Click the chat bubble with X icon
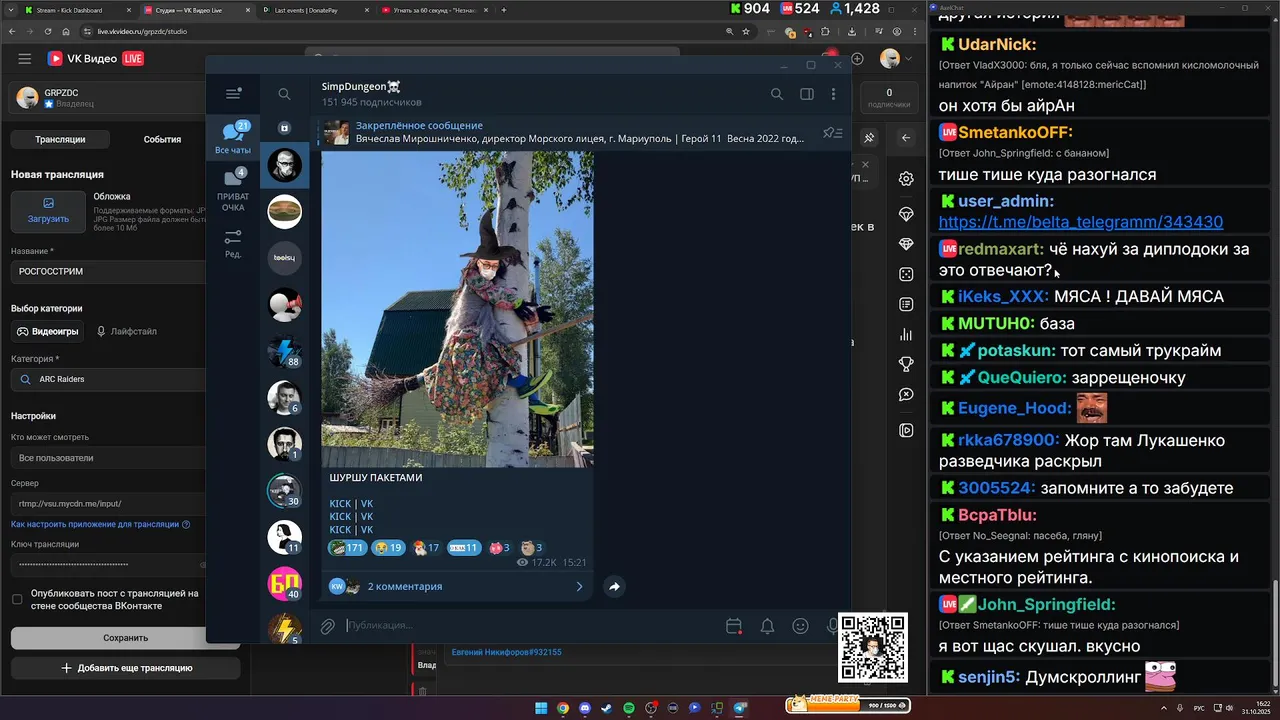 coord(906,394)
